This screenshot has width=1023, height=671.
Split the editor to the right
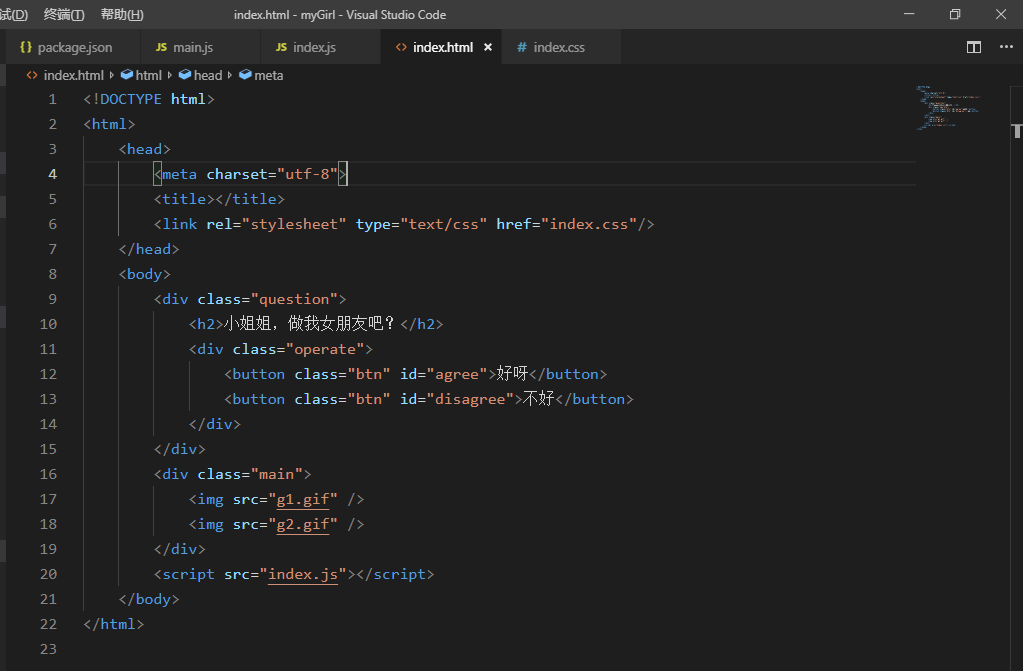coord(973,47)
